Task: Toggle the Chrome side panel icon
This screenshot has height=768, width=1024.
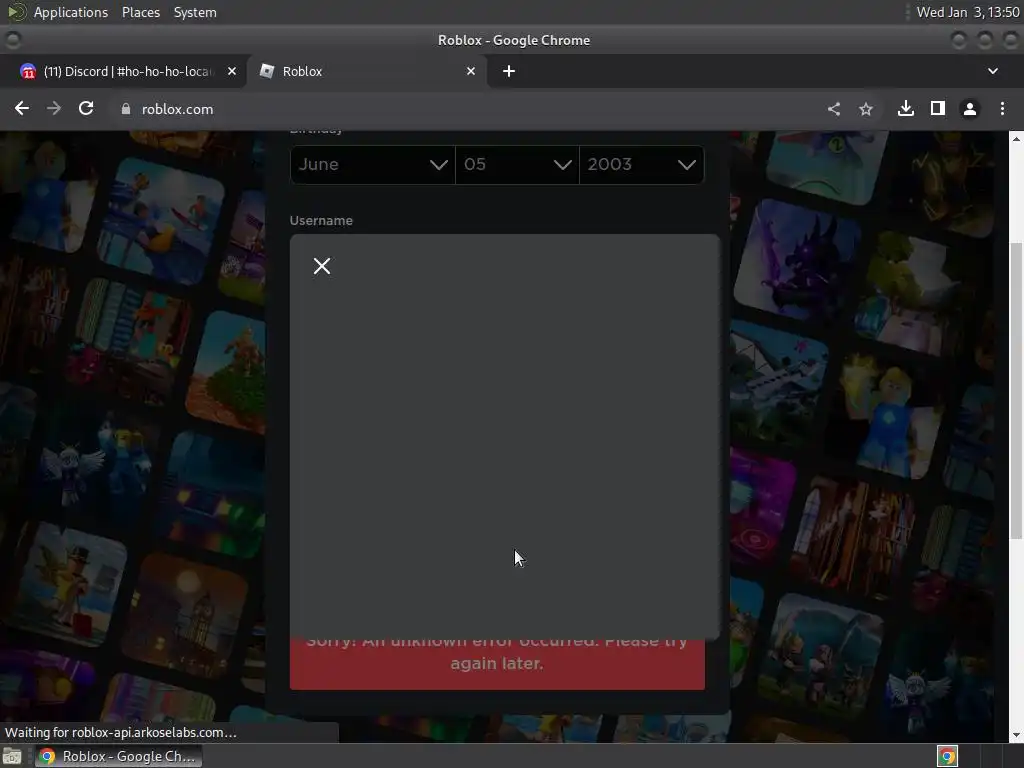Action: point(938,108)
